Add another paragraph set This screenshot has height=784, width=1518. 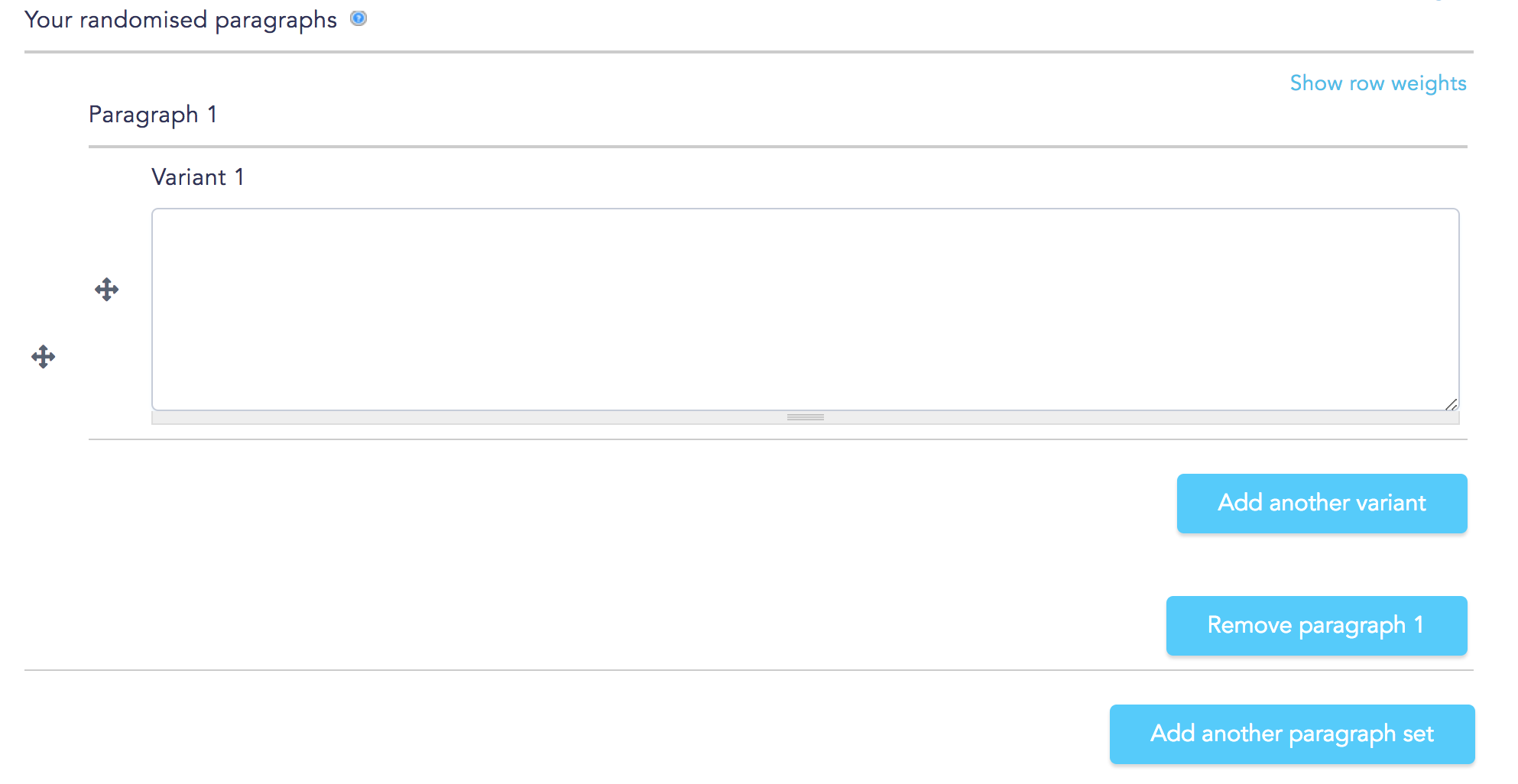tap(1292, 734)
